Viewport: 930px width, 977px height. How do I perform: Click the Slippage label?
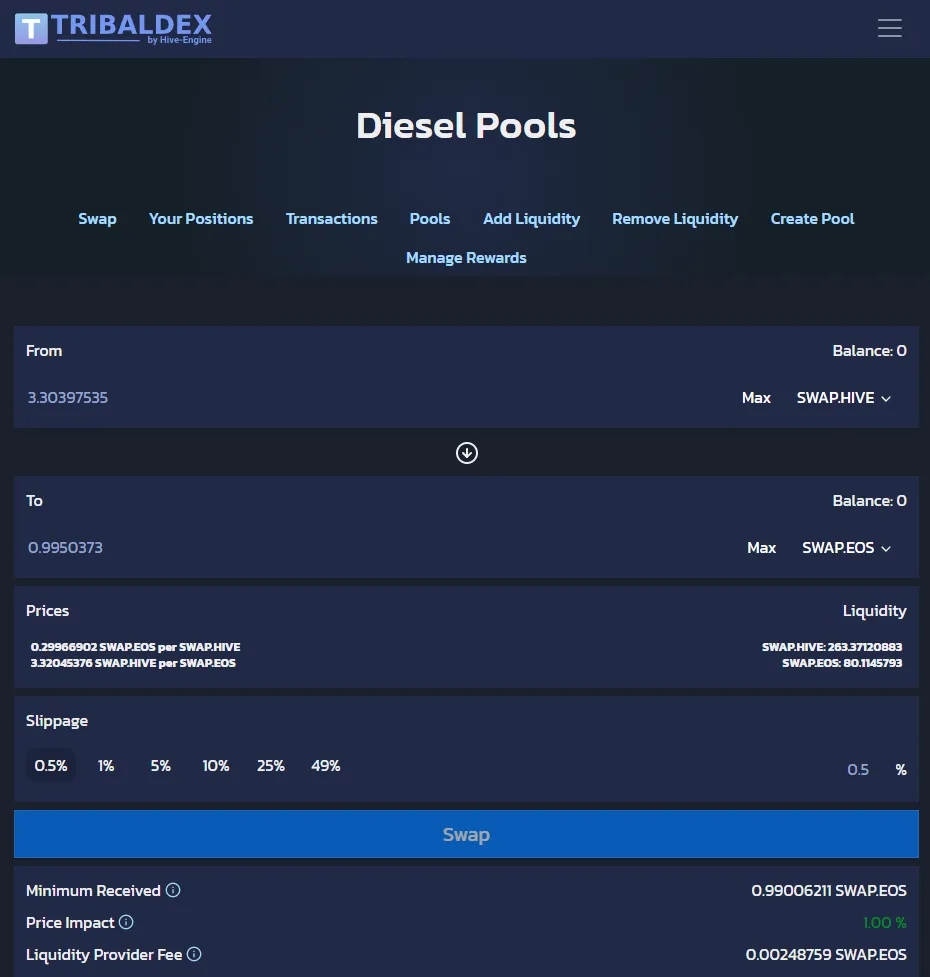pos(57,721)
